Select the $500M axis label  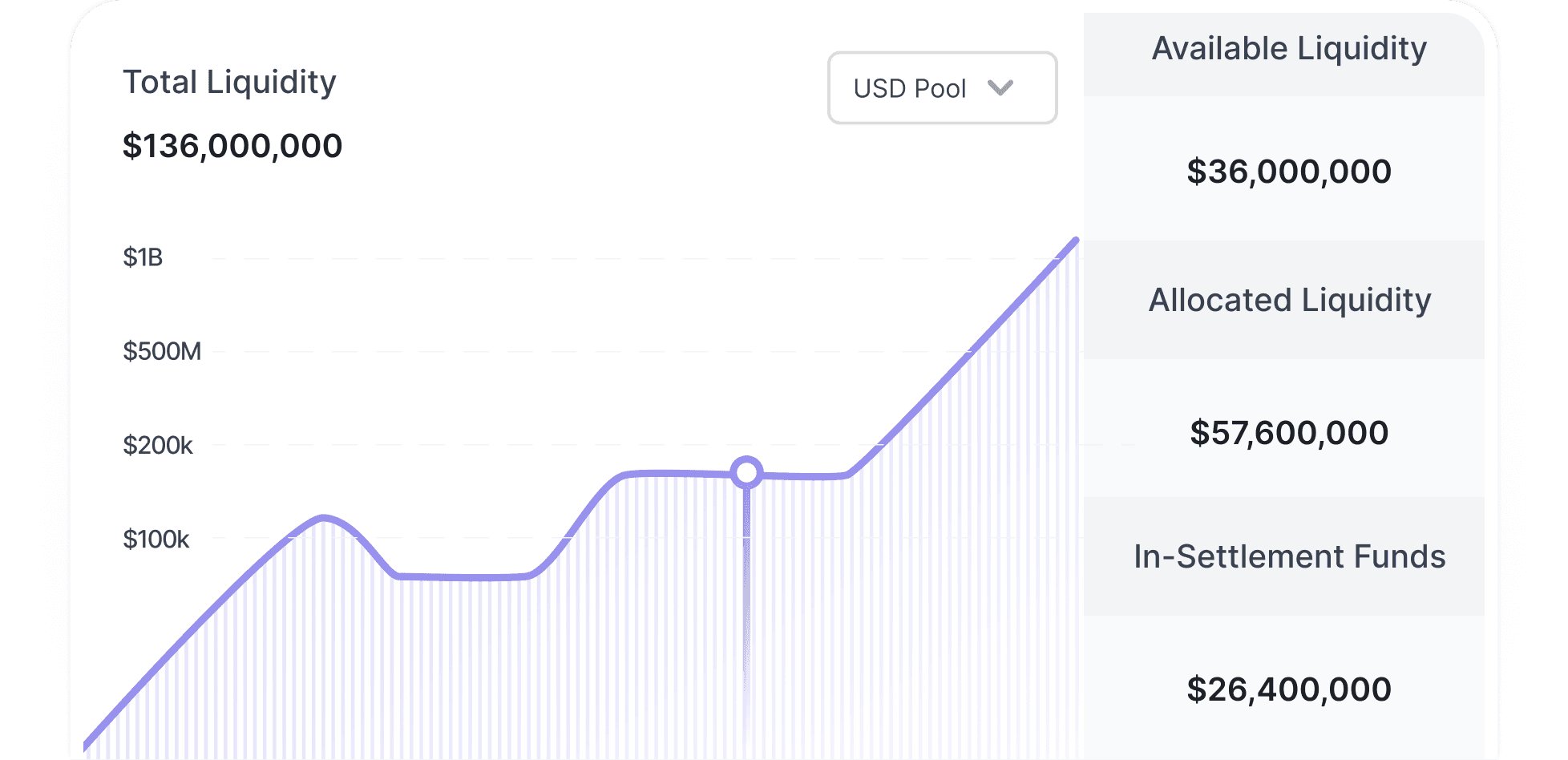click(x=163, y=350)
